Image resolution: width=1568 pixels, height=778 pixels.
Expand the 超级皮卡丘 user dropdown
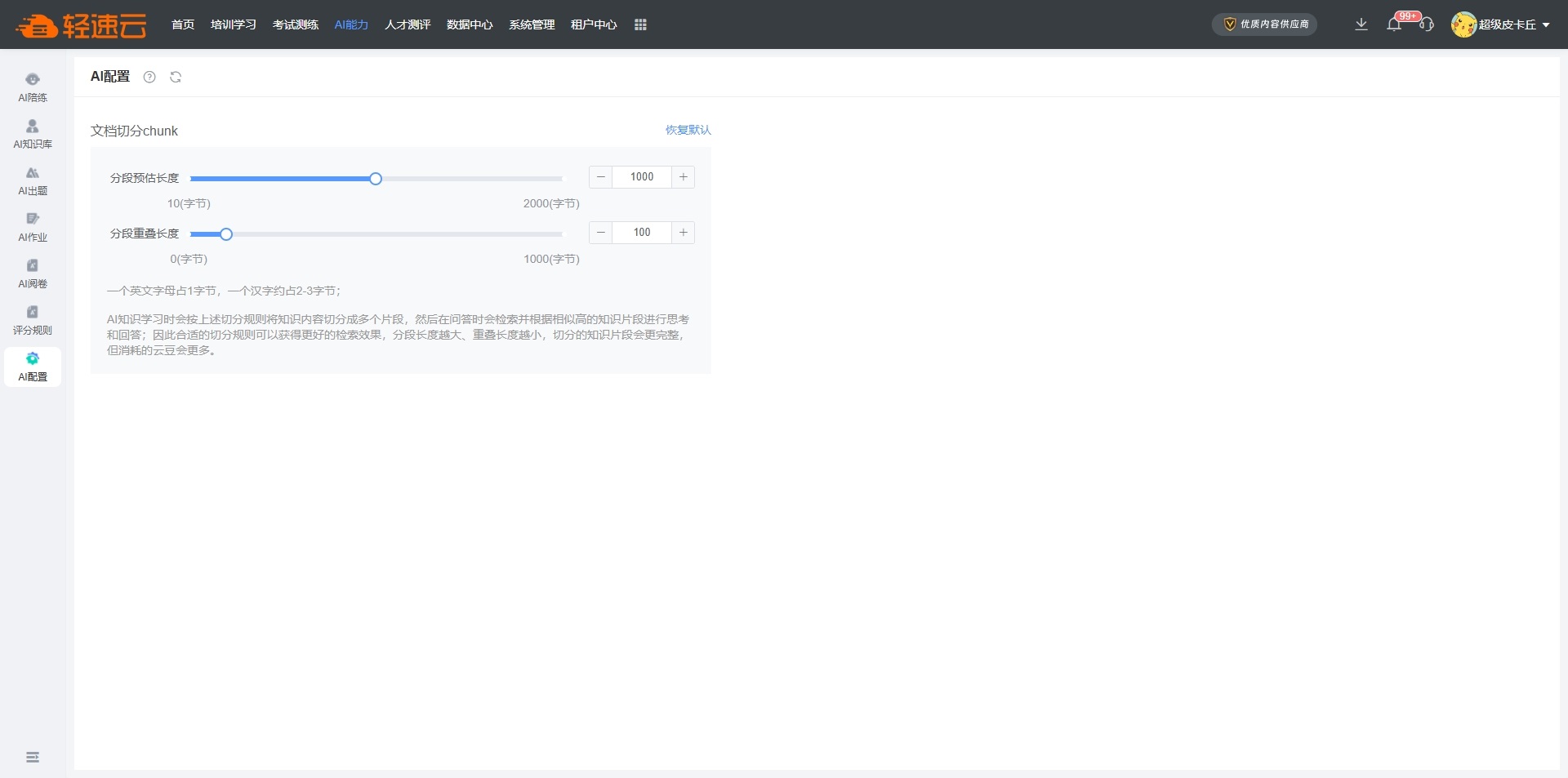pyautogui.click(x=1501, y=24)
